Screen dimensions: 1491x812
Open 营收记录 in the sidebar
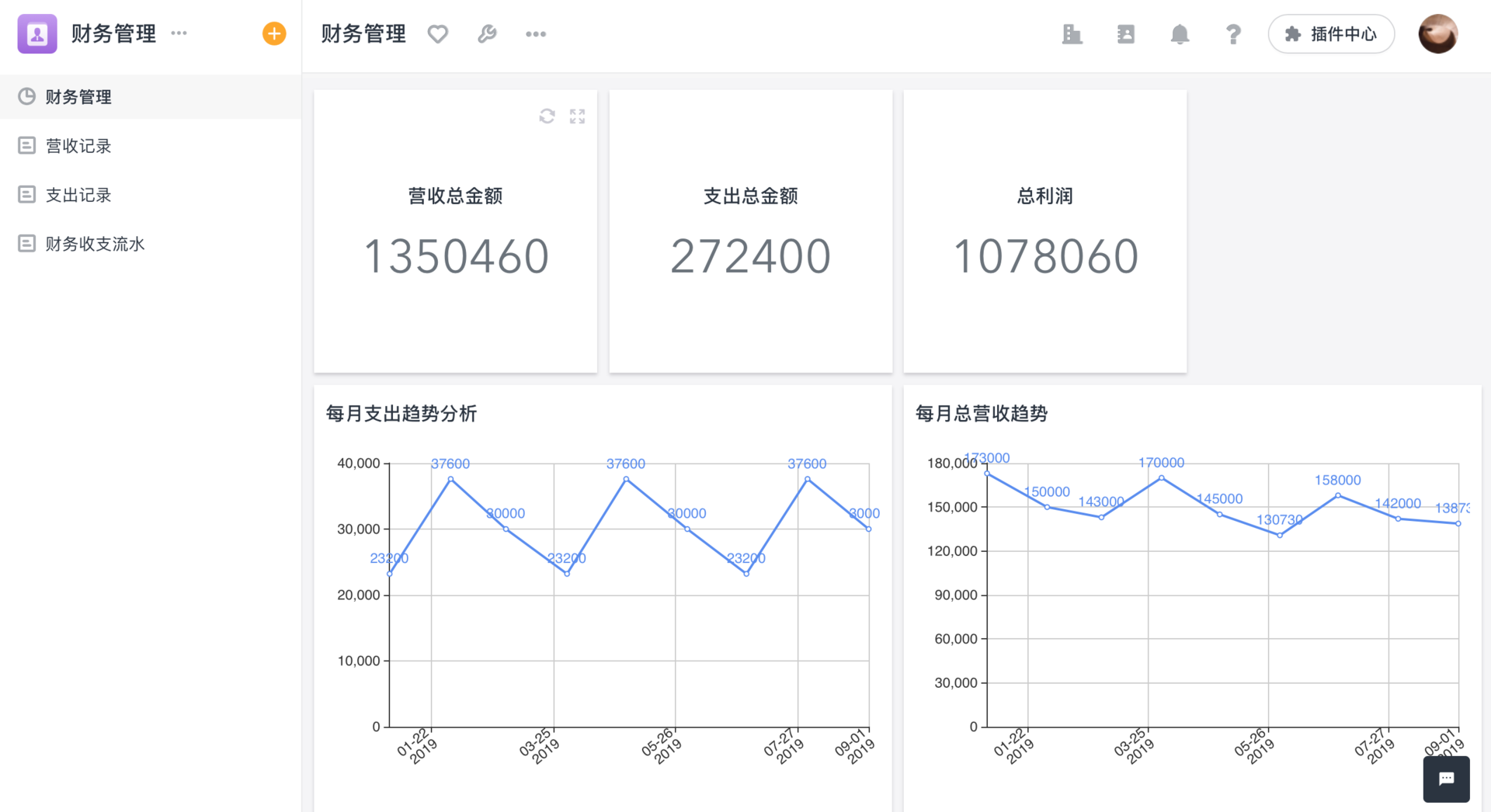click(151, 145)
